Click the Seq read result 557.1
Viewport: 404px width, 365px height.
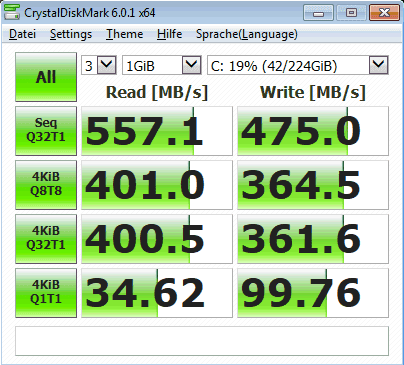coord(157,131)
